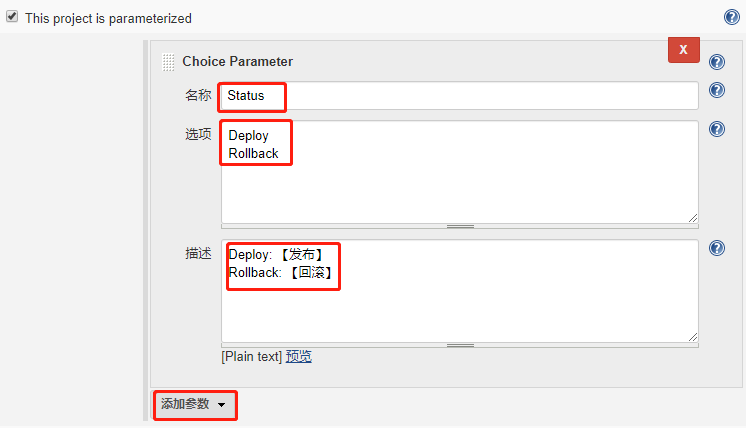Click corner resize grip of 选项 textarea
Viewport: 746px width, 428px height.
[x=693, y=218]
